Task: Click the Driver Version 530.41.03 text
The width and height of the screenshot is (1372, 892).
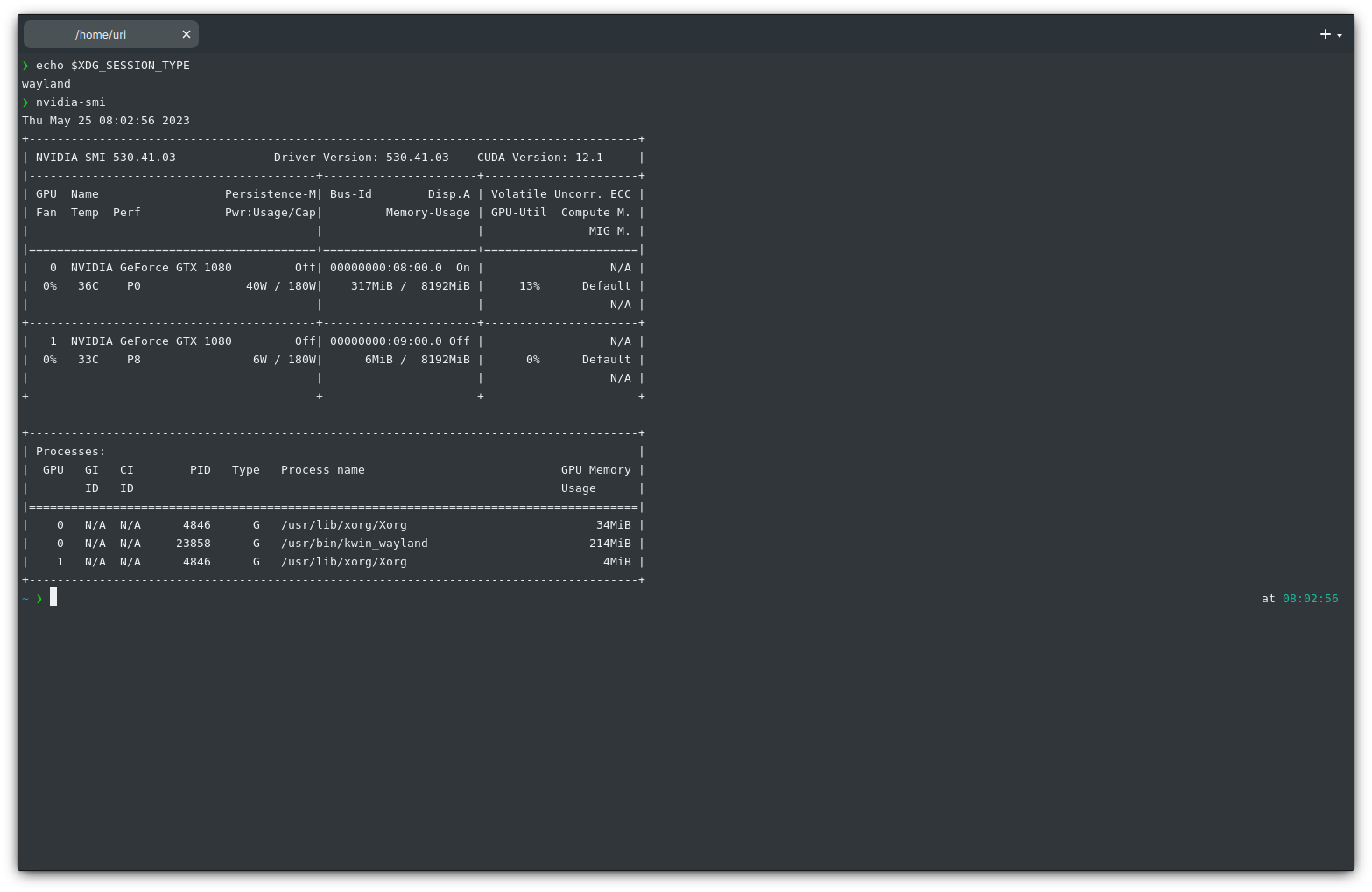Action: click(x=362, y=157)
